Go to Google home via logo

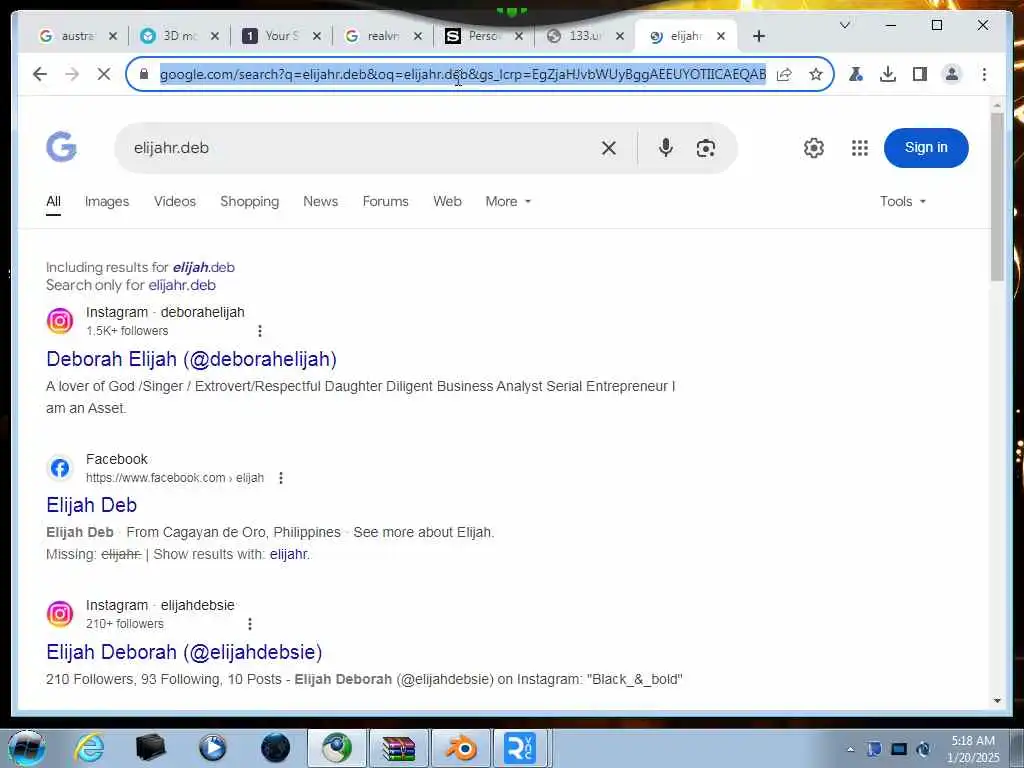point(61,147)
